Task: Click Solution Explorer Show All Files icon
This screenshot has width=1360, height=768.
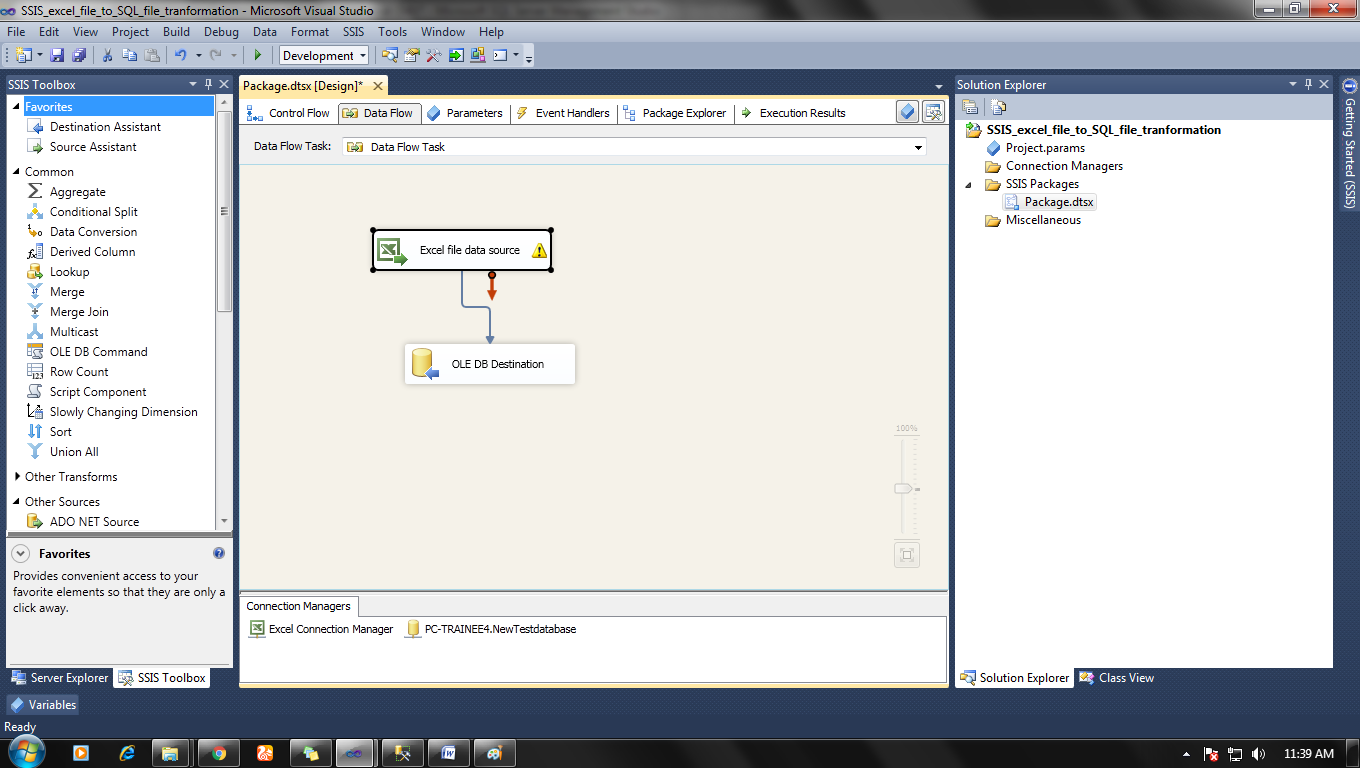Action: 998,107
